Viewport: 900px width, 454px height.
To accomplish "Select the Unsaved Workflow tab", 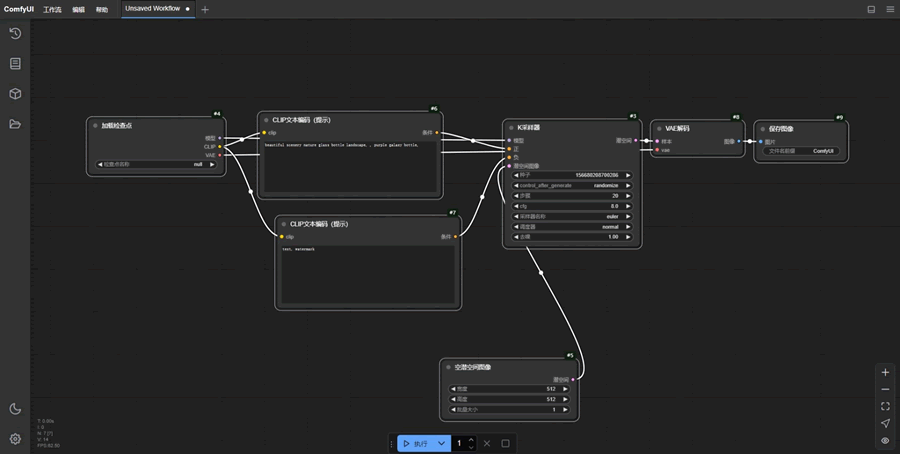I will (x=152, y=9).
